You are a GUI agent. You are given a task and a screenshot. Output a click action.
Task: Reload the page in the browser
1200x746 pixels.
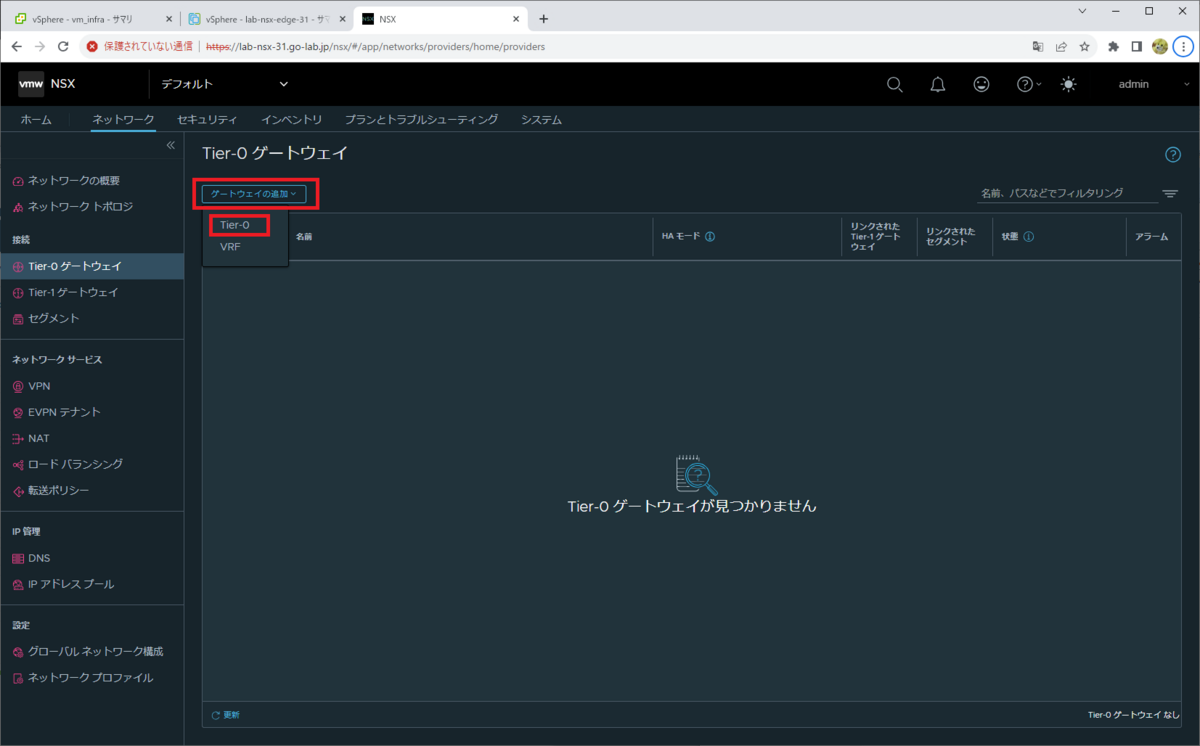[x=64, y=46]
